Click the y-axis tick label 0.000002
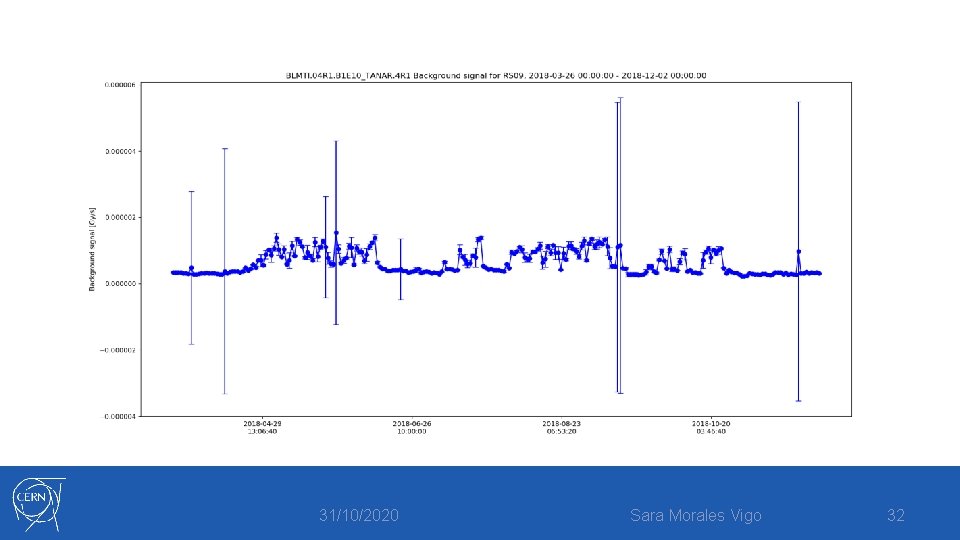This screenshot has height=540, width=960. point(120,217)
